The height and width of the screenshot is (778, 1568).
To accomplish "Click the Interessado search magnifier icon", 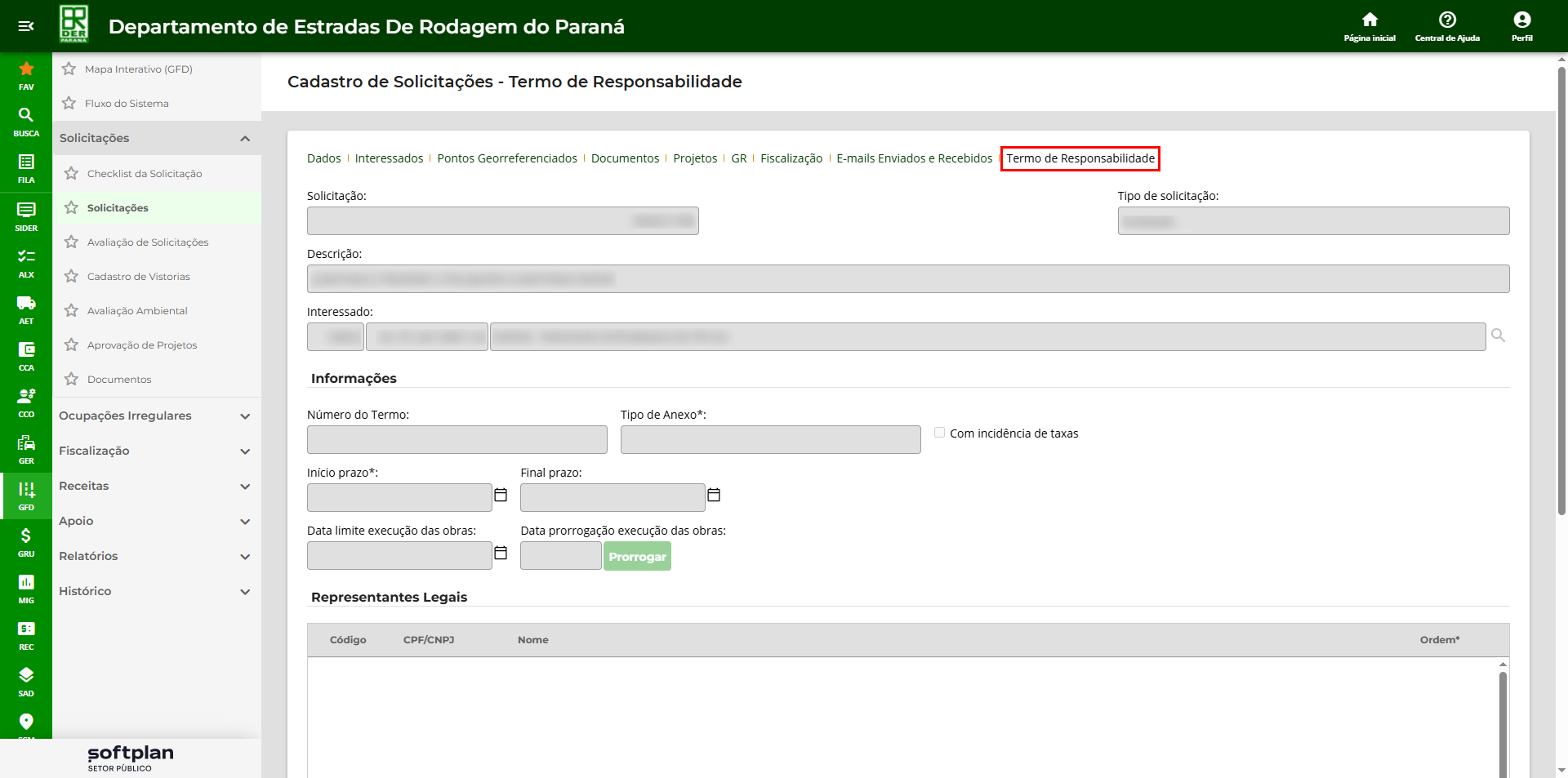I will click(x=1498, y=336).
